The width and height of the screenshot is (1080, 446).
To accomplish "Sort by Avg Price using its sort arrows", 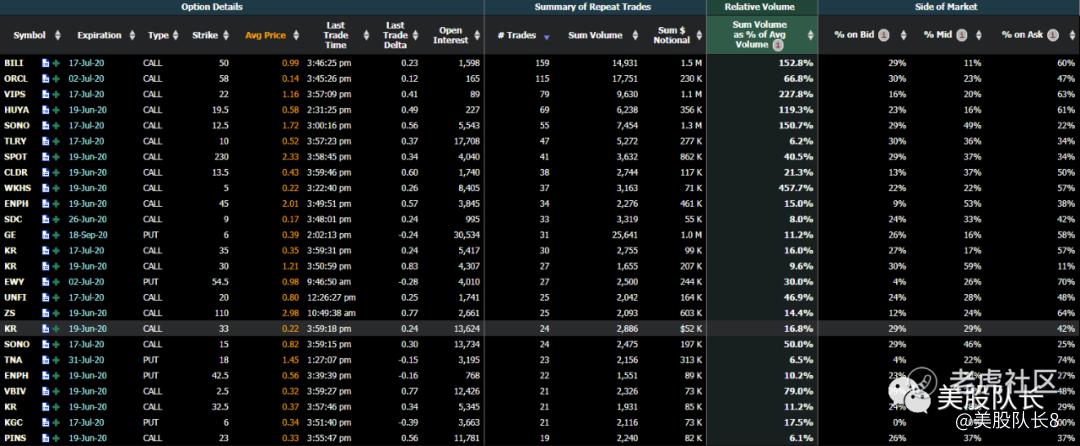I will pyautogui.click(x=296, y=35).
